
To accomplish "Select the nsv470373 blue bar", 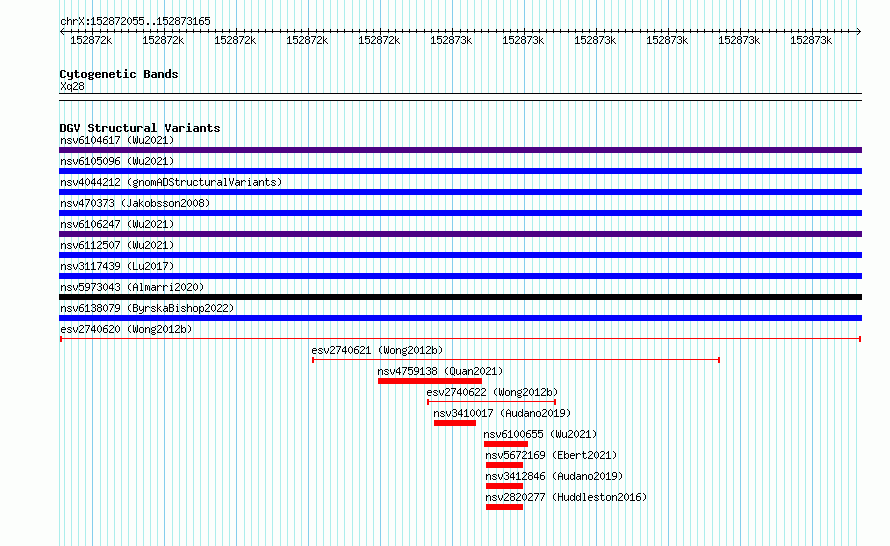I will (x=460, y=213).
